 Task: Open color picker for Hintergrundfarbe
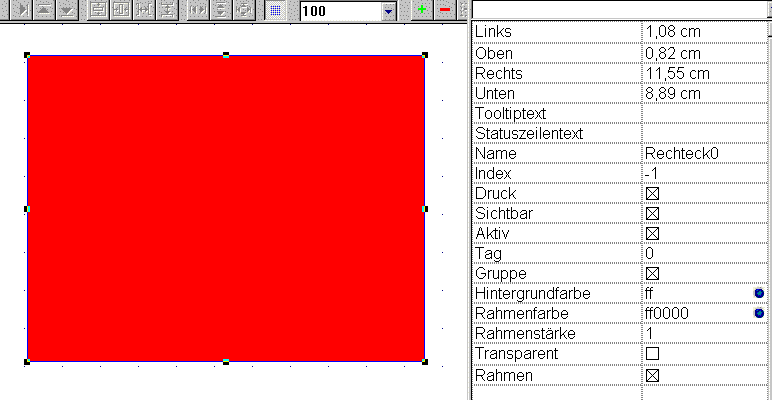click(x=759, y=293)
